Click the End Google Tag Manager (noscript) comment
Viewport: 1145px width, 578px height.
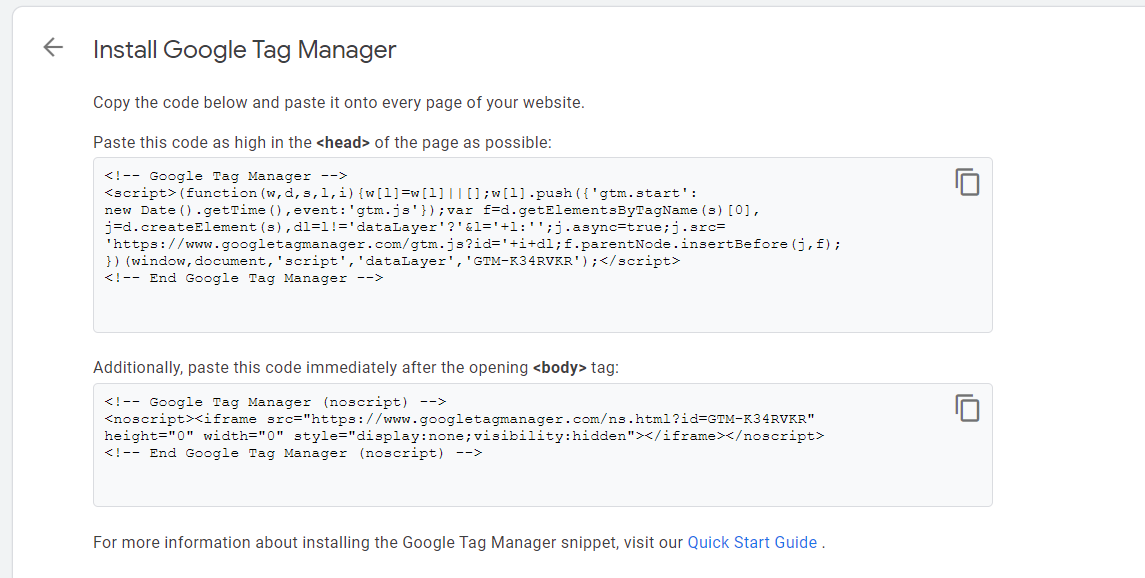click(x=293, y=453)
